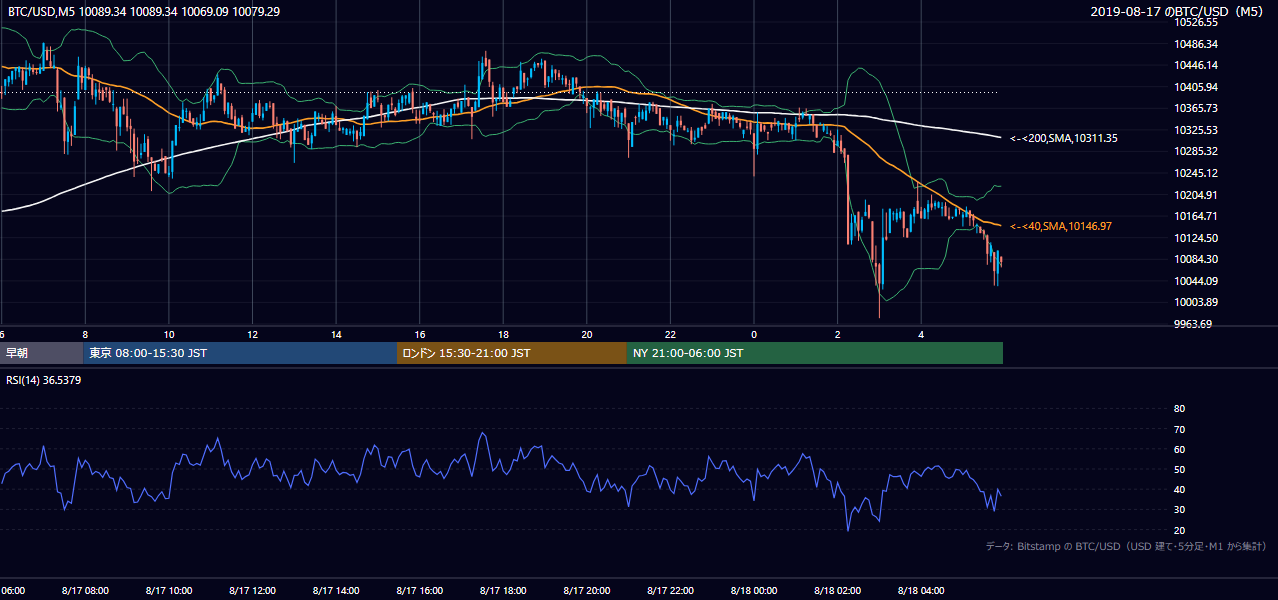The image size is (1278, 600).
Task: Click RSI axis level 50
Action: pos(1179,469)
